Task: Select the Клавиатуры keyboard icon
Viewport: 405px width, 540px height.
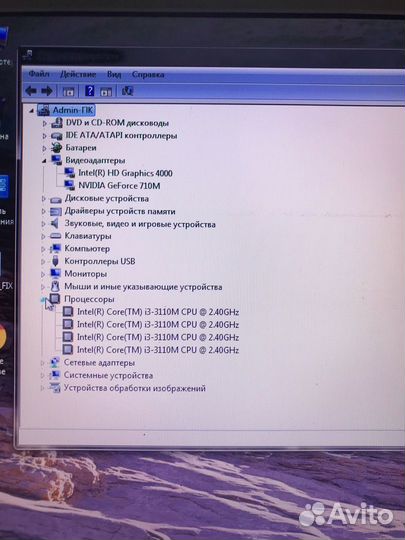Action: pyautogui.click(x=55, y=236)
